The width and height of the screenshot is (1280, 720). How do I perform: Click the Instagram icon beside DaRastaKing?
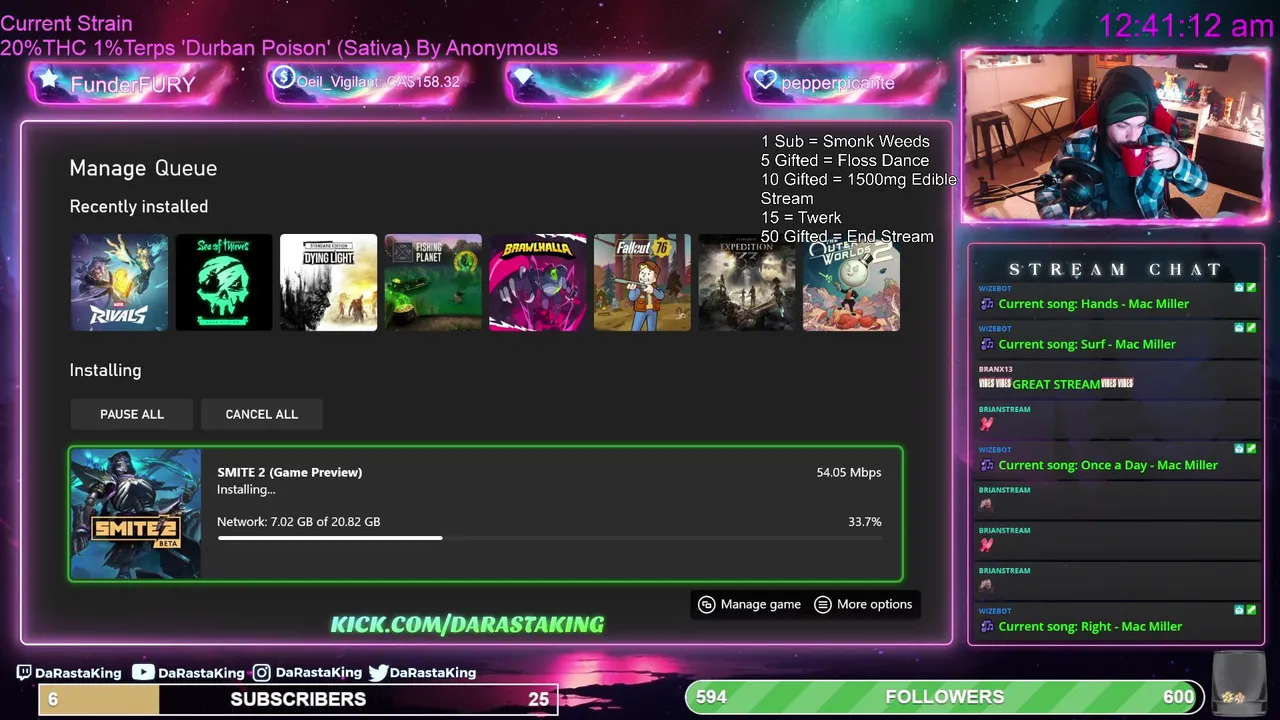coord(262,673)
